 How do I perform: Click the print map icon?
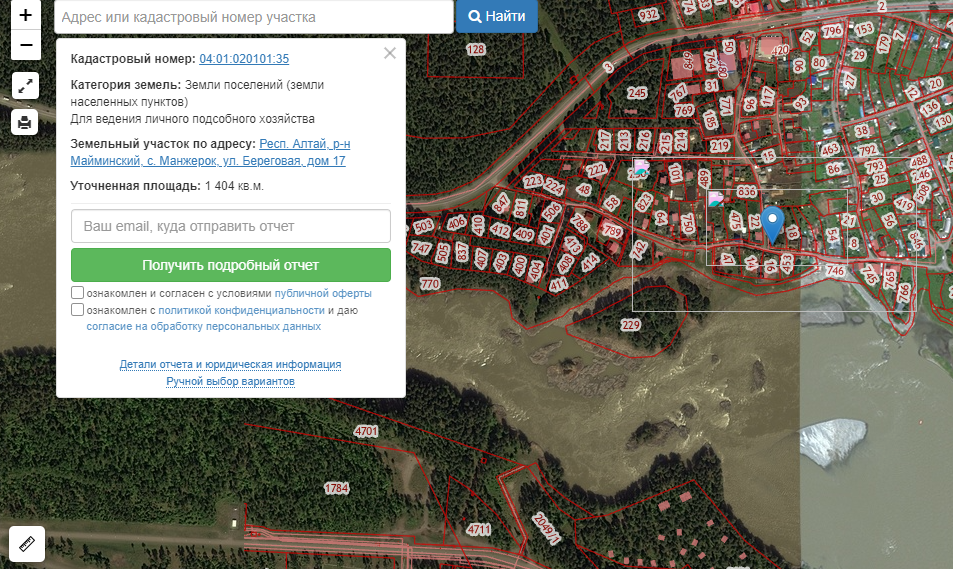click(x=25, y=122)
